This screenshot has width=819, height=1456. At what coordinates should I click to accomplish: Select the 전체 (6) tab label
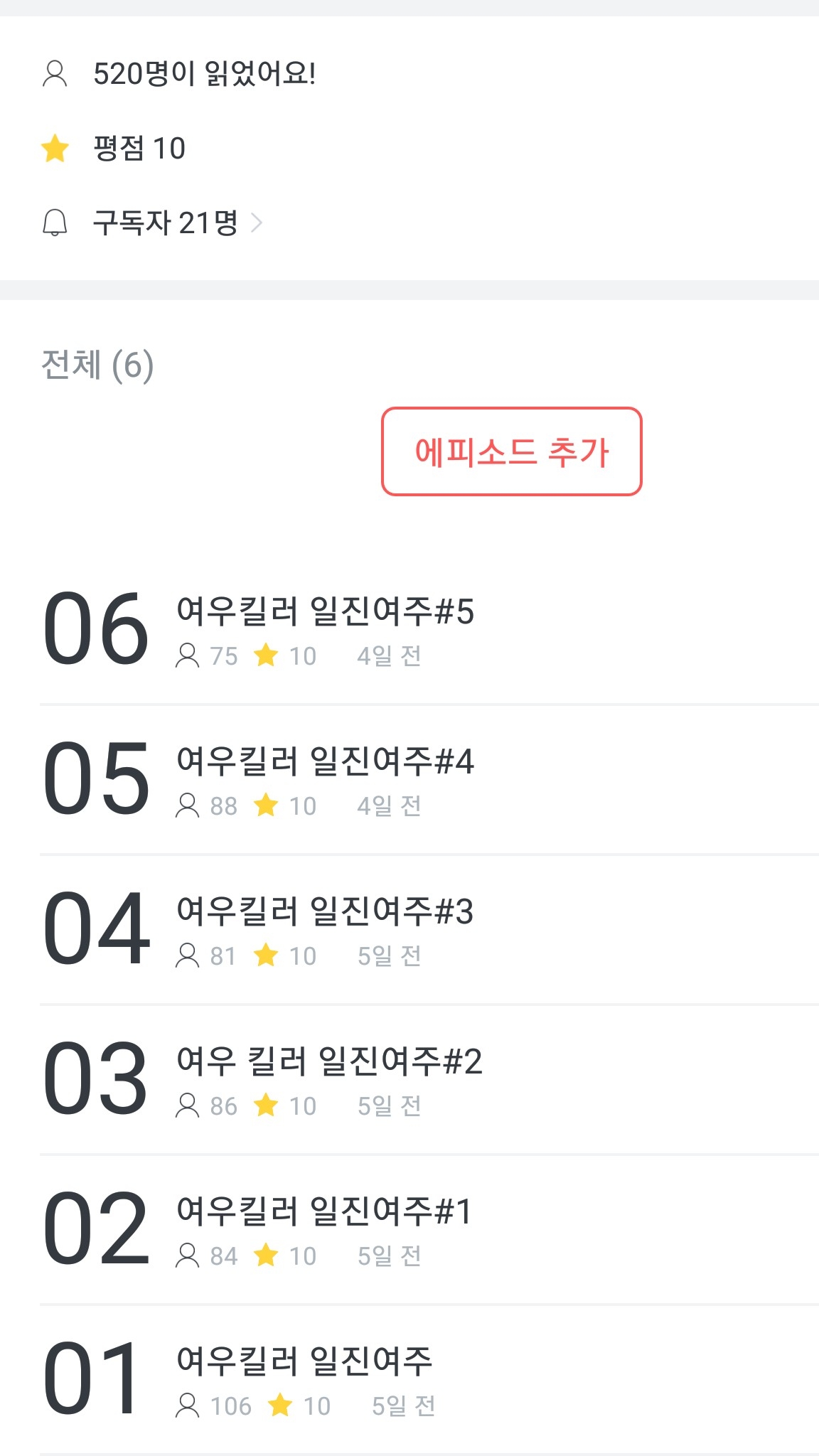tap(97, 365)
